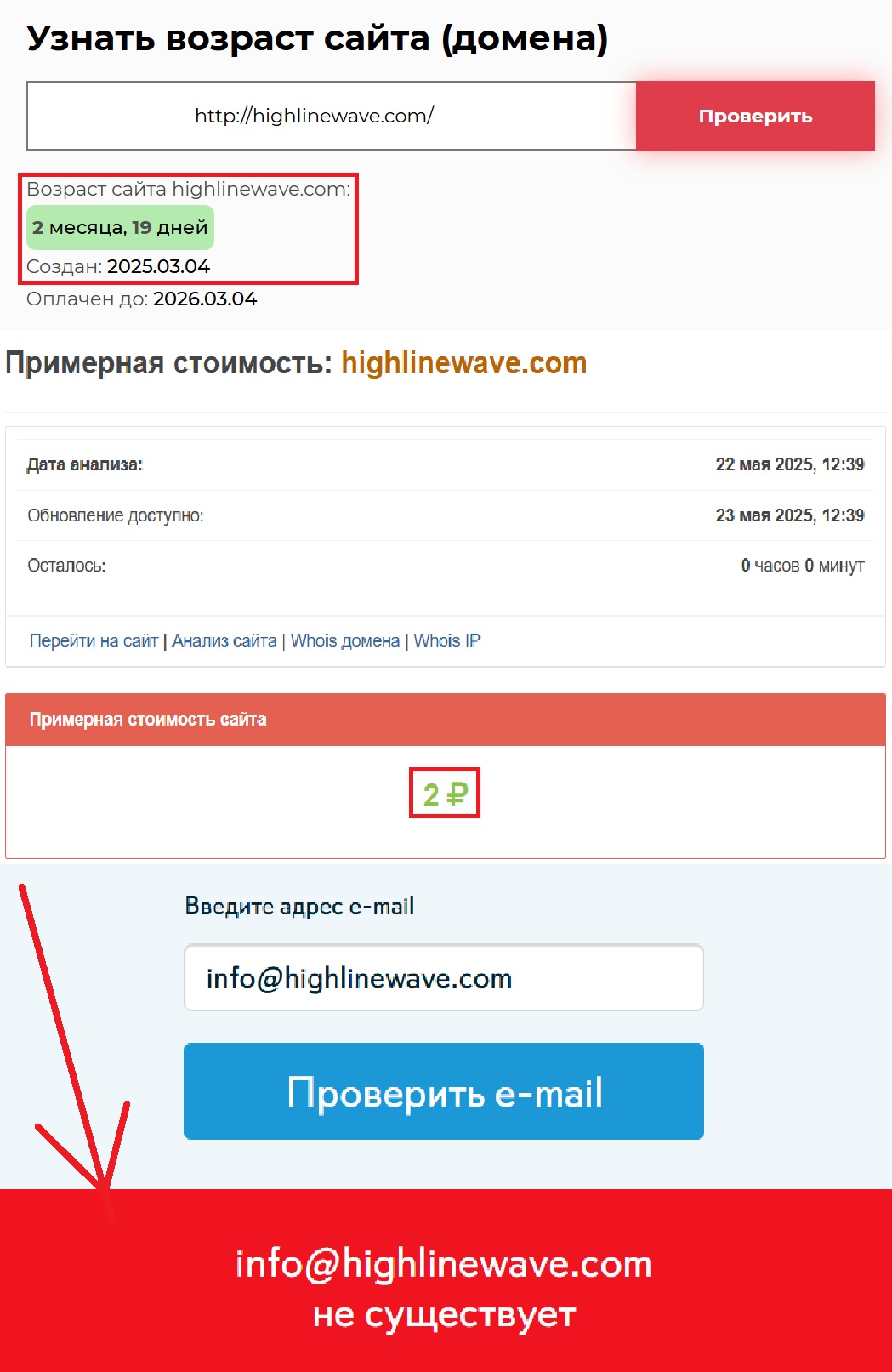892x1372 pixels.
Task: Focus the info@highlinewave.com e-mail field
Action: tap(444, 977)
